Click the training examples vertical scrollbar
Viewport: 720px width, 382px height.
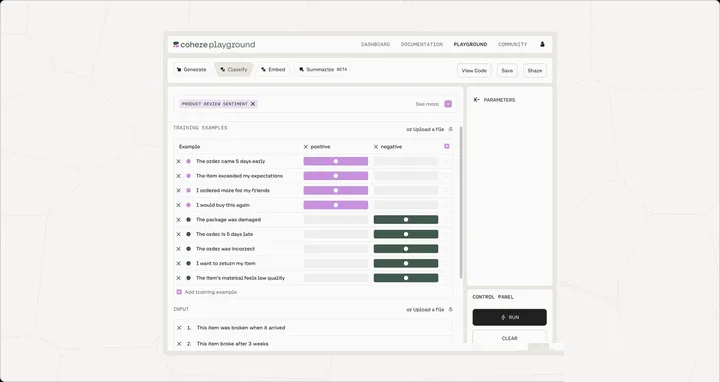461,202
